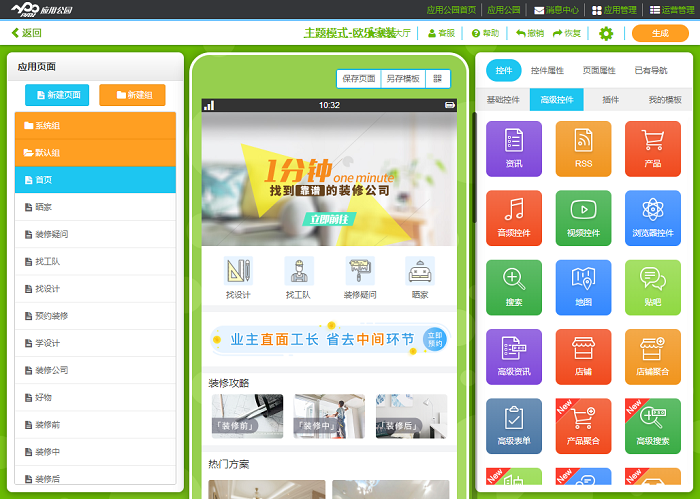Choose the 音频控件 audio widget

(x=513, y=218)
